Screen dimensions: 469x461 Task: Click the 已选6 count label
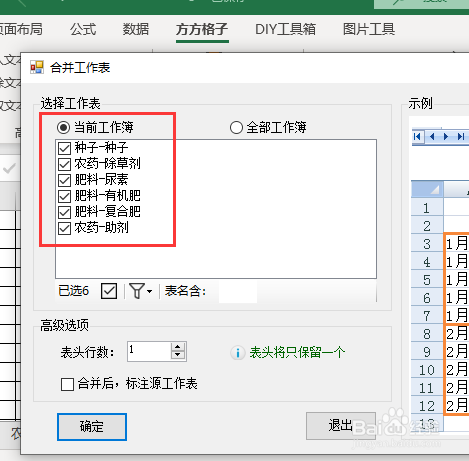point(74,291)
